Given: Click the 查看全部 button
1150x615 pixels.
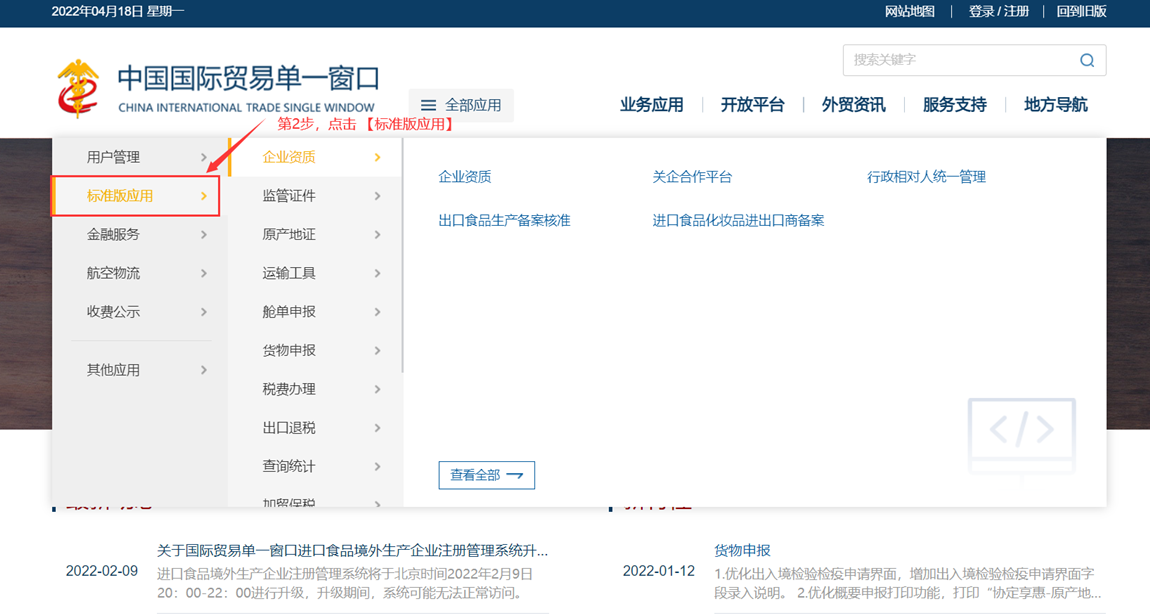Looking at the screenshot, I should (x=487, y=475).
